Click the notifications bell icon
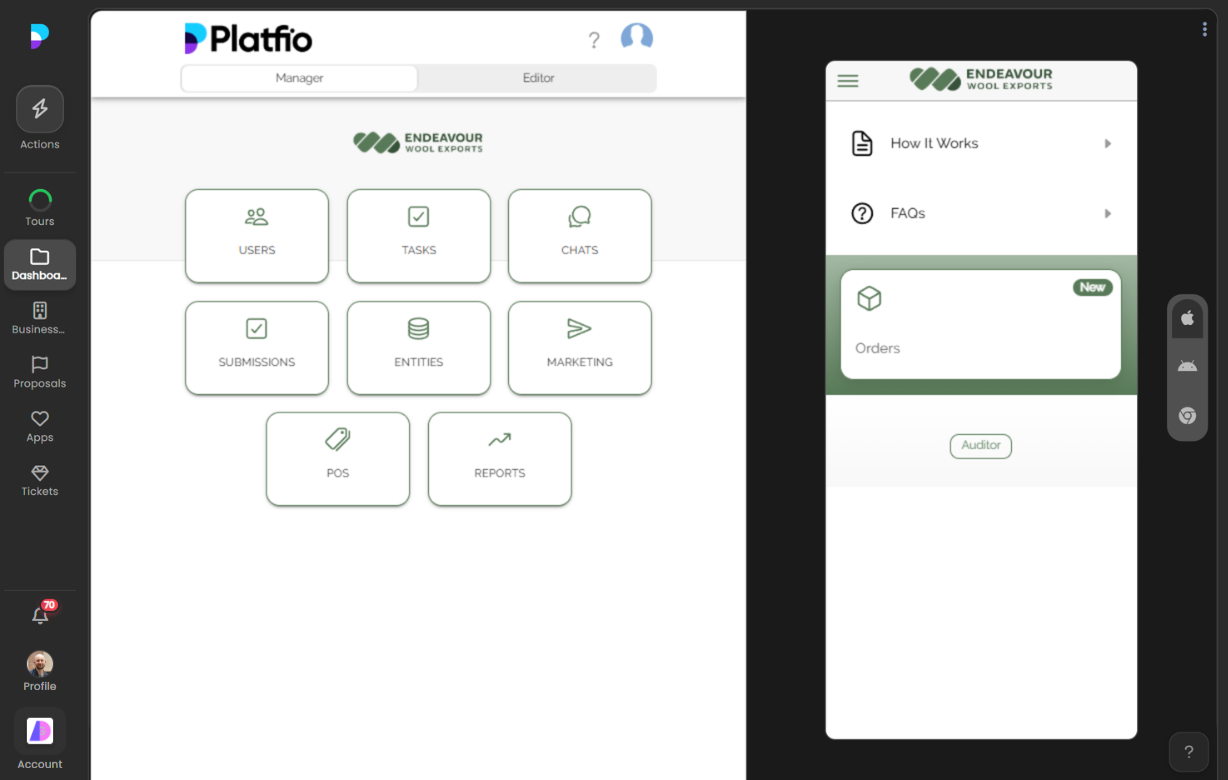The width and height of the screenshot is (1228, 780). coord(40,616)
